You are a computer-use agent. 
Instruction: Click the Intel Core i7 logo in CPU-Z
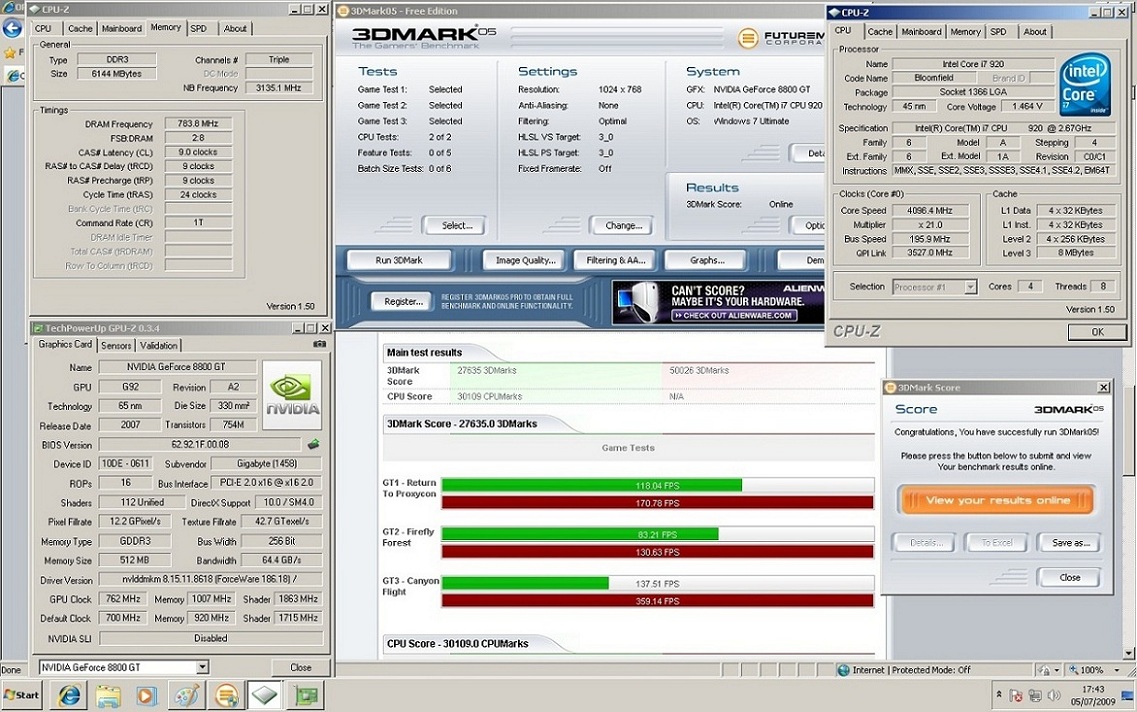pos(1085,84)
